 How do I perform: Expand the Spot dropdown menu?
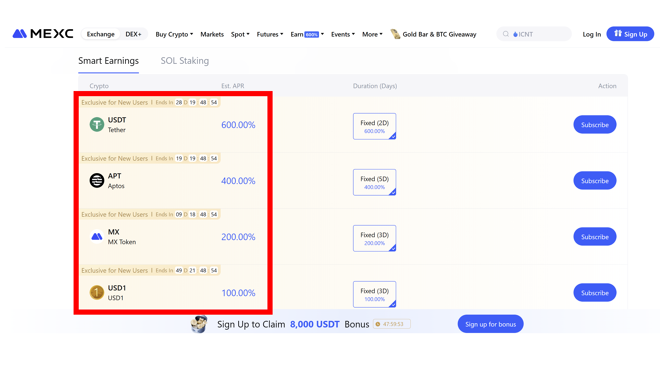coord(240,34)
